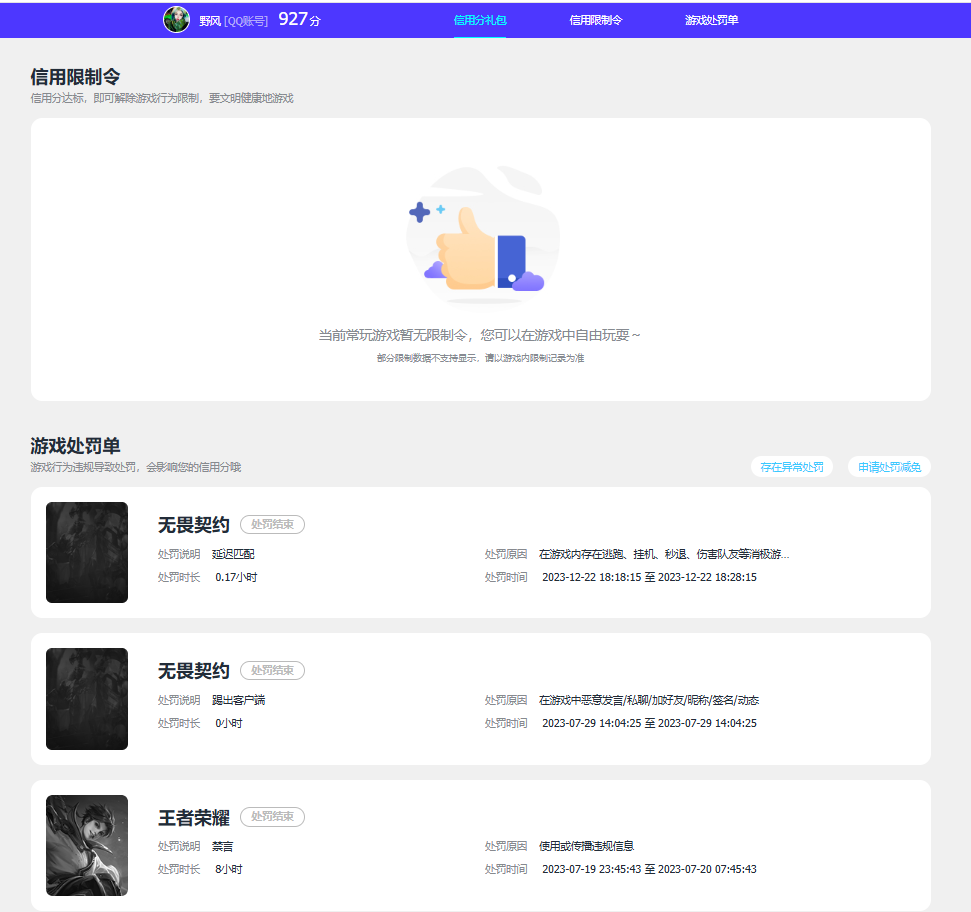Open the 无畏契约 thumbnail for 踢出客户端 record
Screen dimensions: 971x912
pyautogui.click(x=87, y=699)
